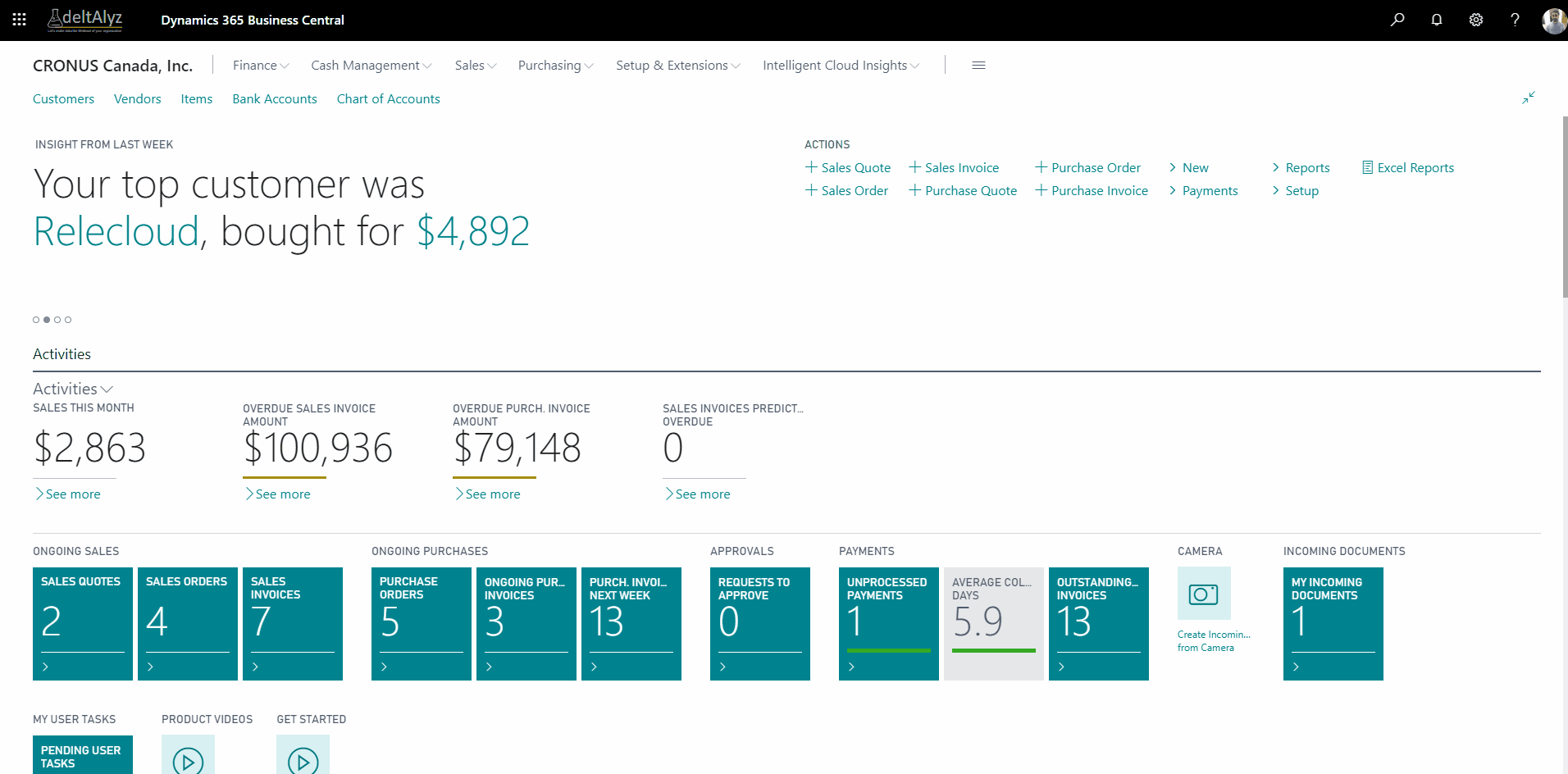Click the camera icon tile
The height and width of the screenshot is (774, 1568).
coord(1204,594)
